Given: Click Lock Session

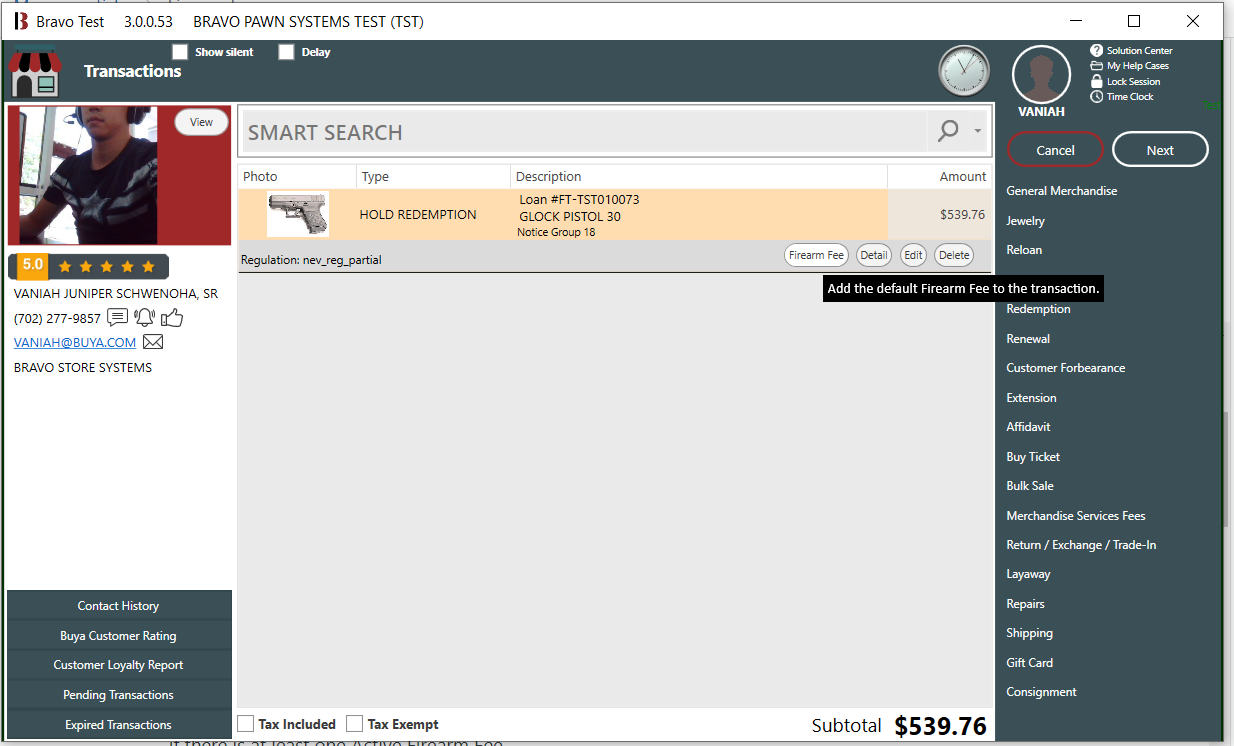Looking at the screenshot, I should coord(1125,82).
